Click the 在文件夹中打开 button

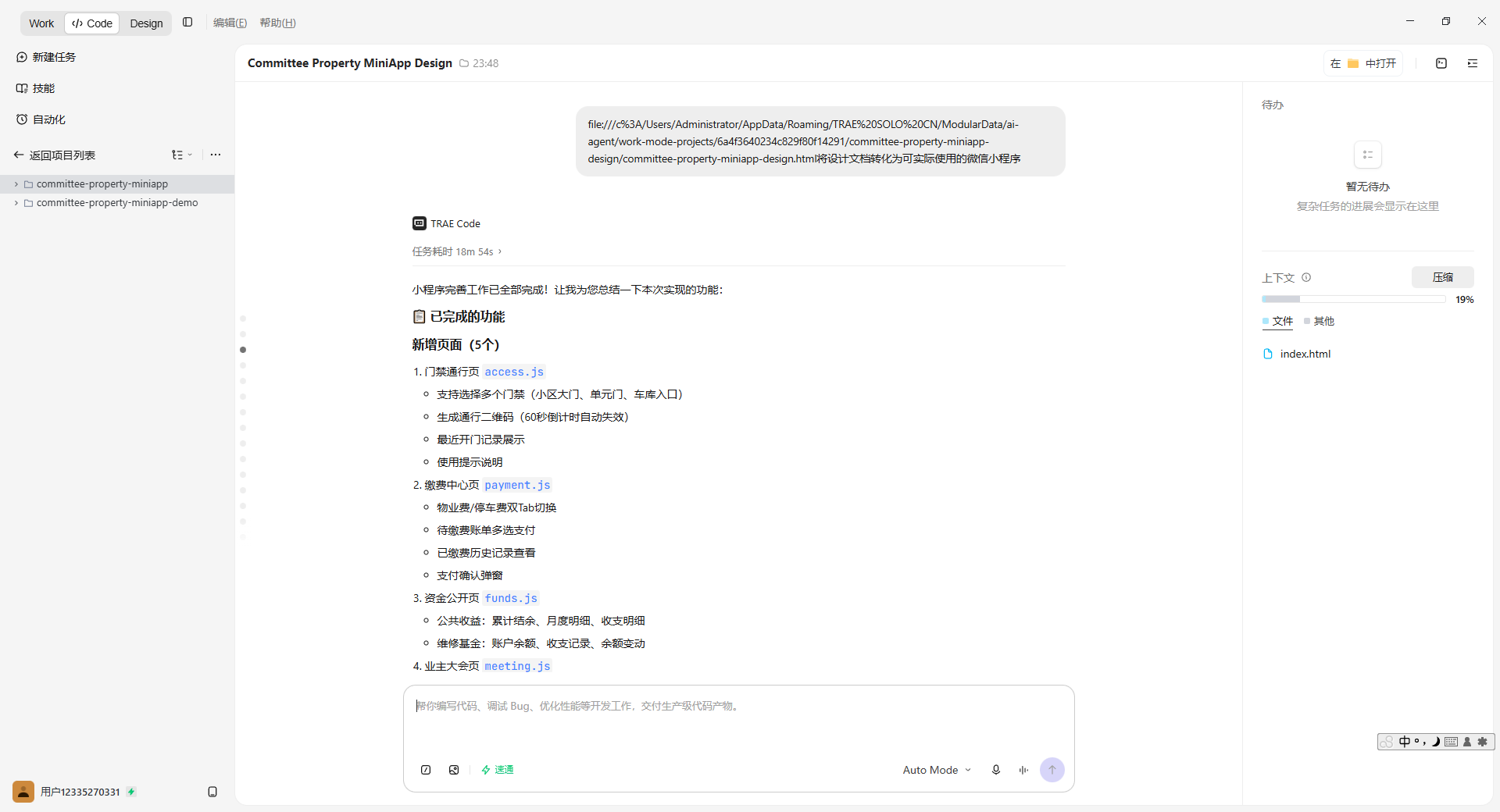pyautogui.click(x=1363, y=63)
